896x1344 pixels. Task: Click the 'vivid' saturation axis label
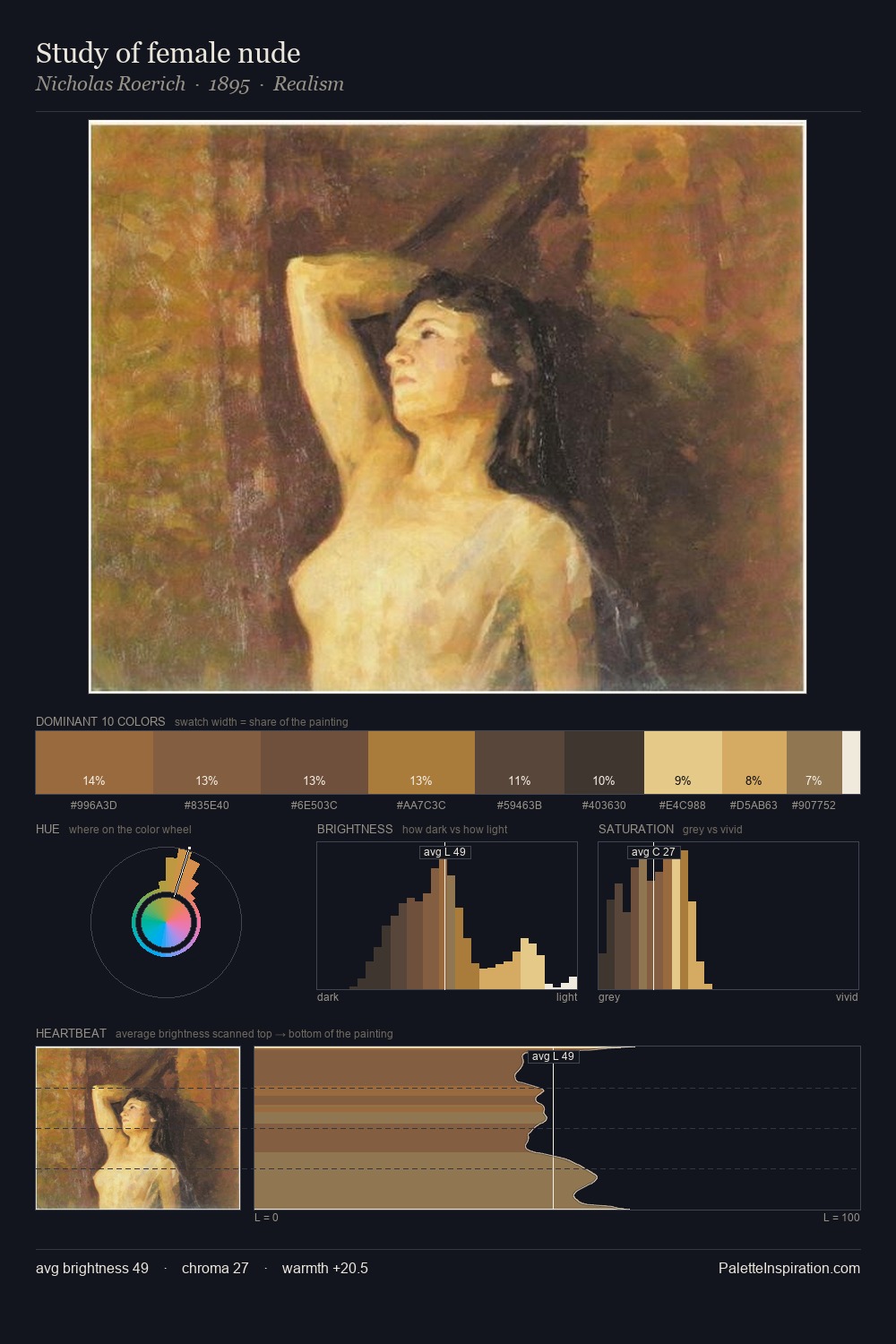[847, 997]
